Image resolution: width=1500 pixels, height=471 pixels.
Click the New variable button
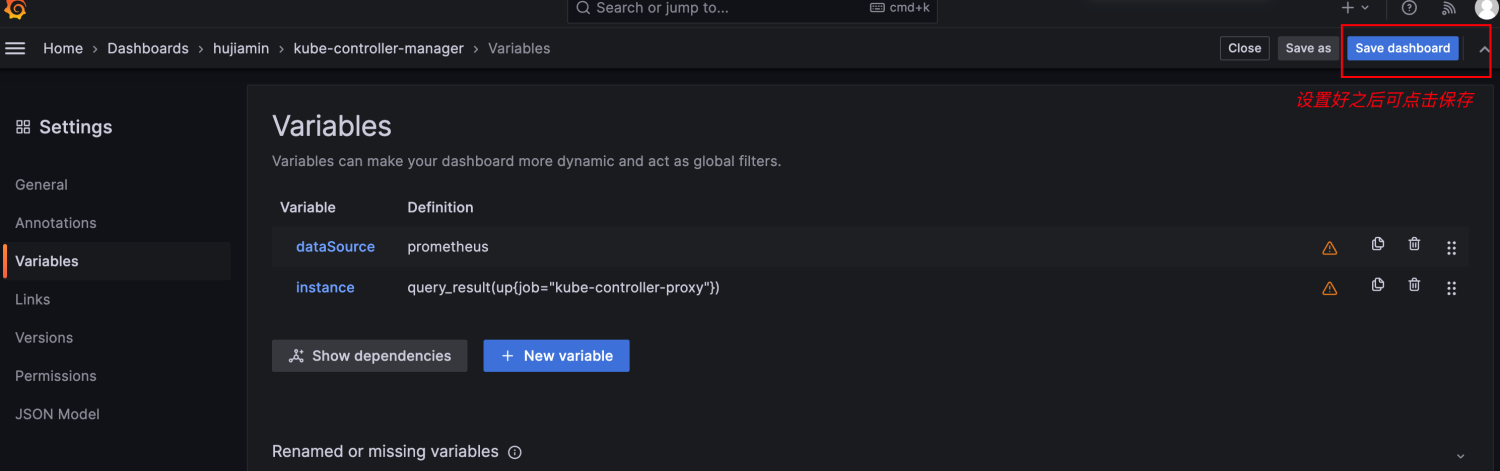click(556, 356)
